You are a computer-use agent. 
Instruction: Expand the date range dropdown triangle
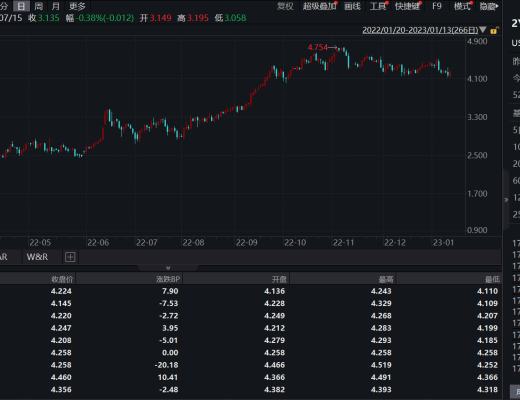click(x=483, y=30)
